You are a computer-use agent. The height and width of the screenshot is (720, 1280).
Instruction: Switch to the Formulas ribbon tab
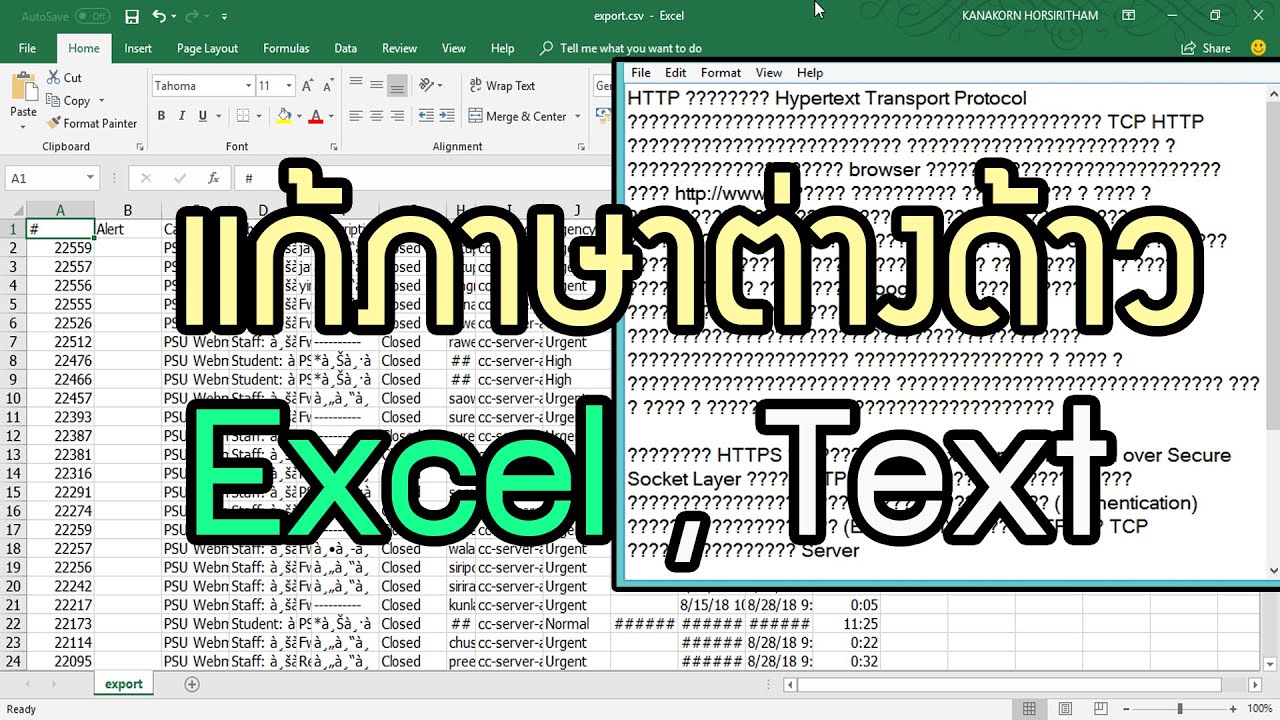286,48
